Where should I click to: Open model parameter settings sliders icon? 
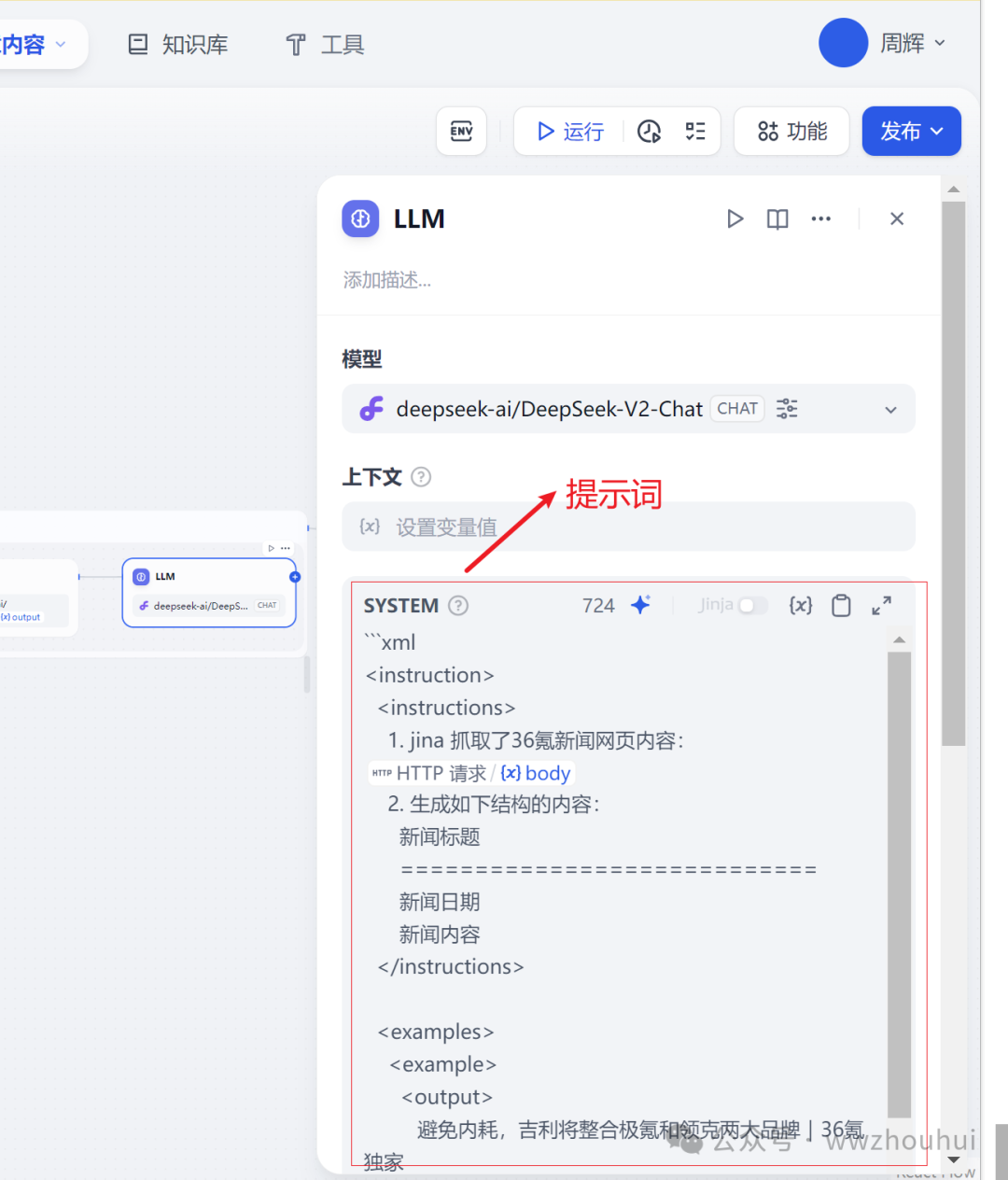click(787, 409)
